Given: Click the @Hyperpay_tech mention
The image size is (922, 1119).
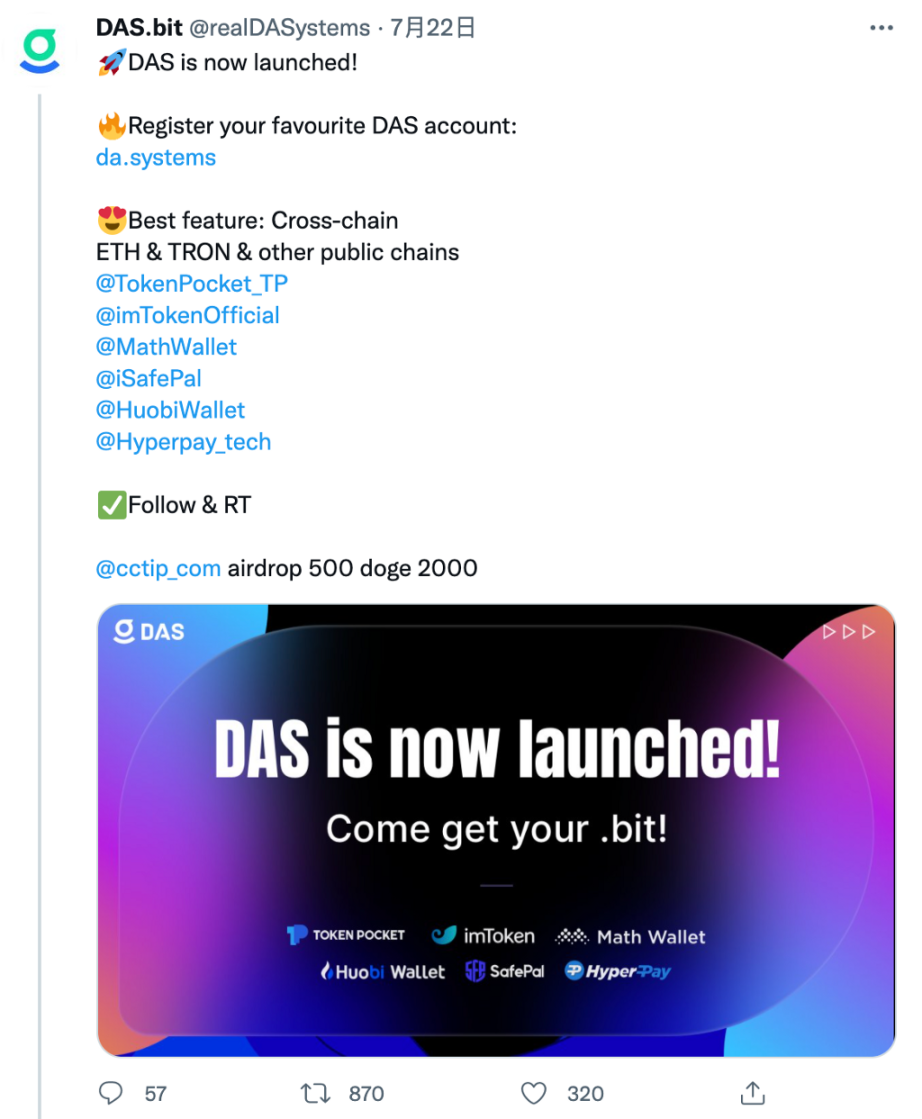Looking at the screenshot, I should tap(183, 441).
